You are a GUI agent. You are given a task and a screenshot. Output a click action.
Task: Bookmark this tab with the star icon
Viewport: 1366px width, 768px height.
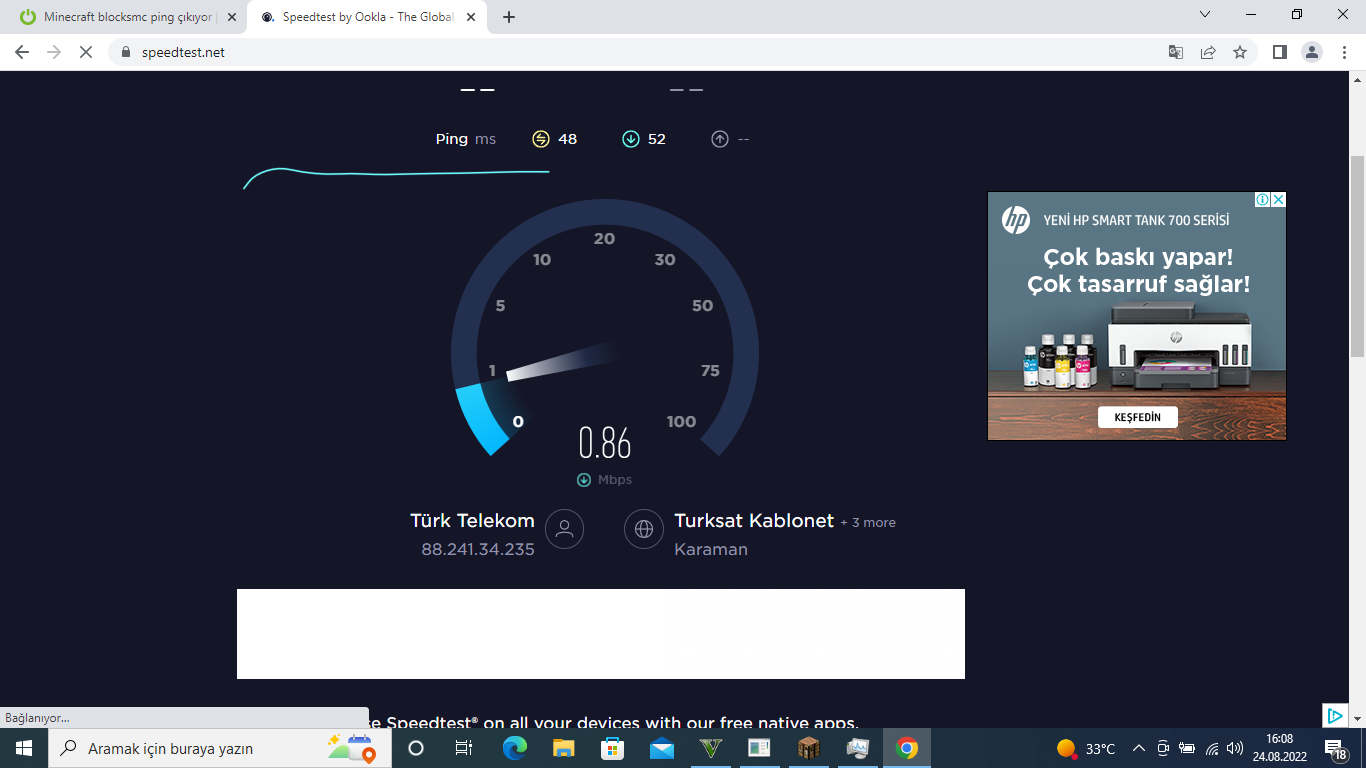1240,52
